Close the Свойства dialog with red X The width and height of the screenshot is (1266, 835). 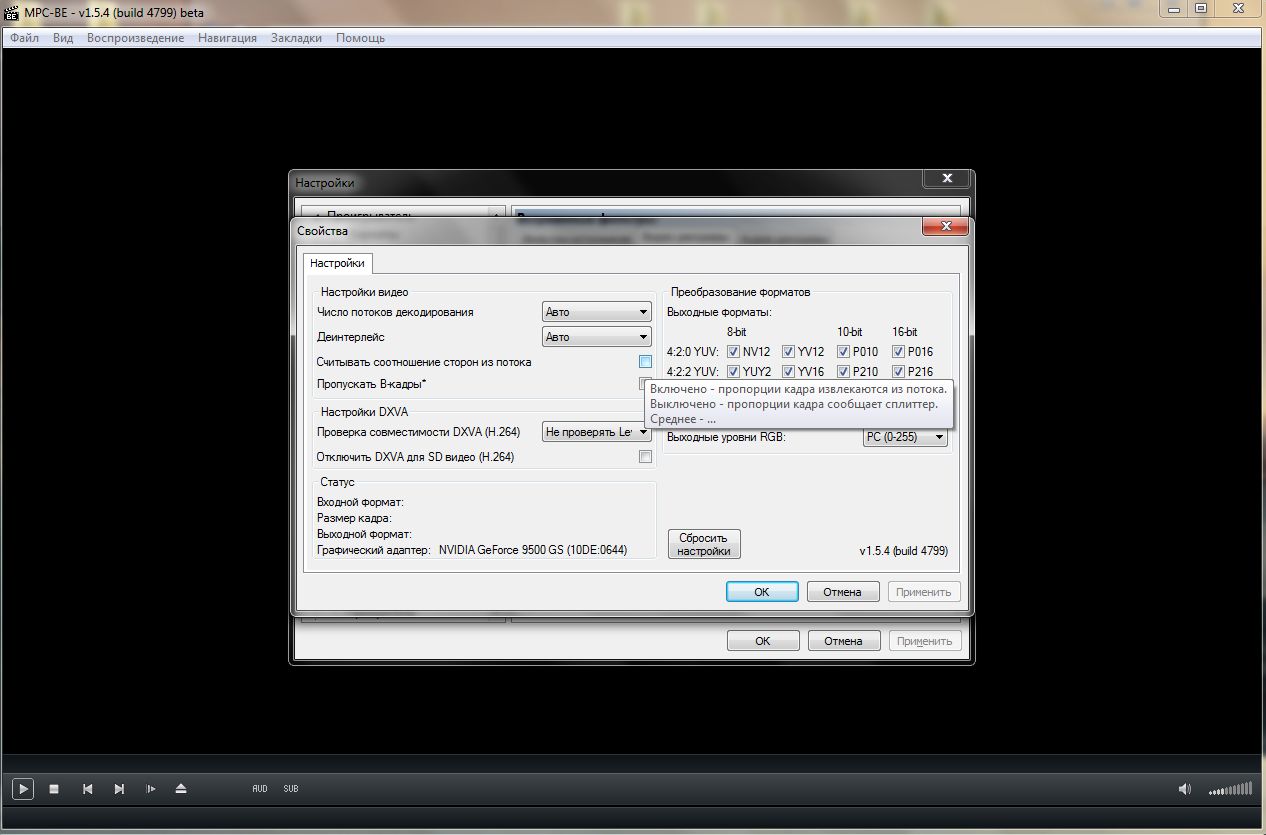945,228
